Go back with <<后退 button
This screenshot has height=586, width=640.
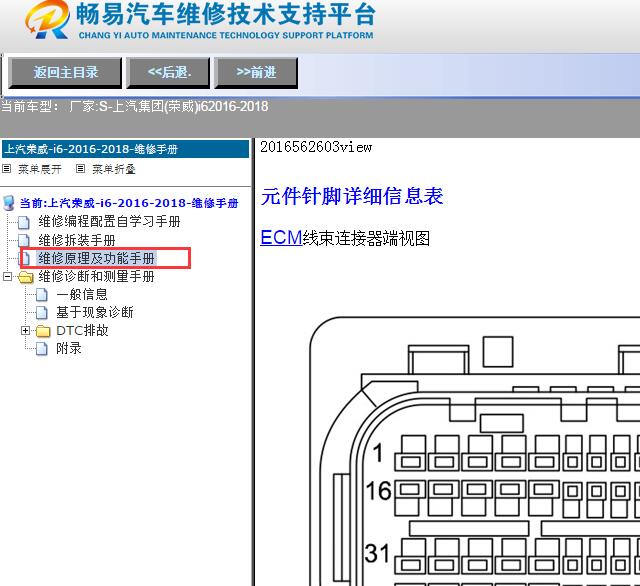click(168, 73)
